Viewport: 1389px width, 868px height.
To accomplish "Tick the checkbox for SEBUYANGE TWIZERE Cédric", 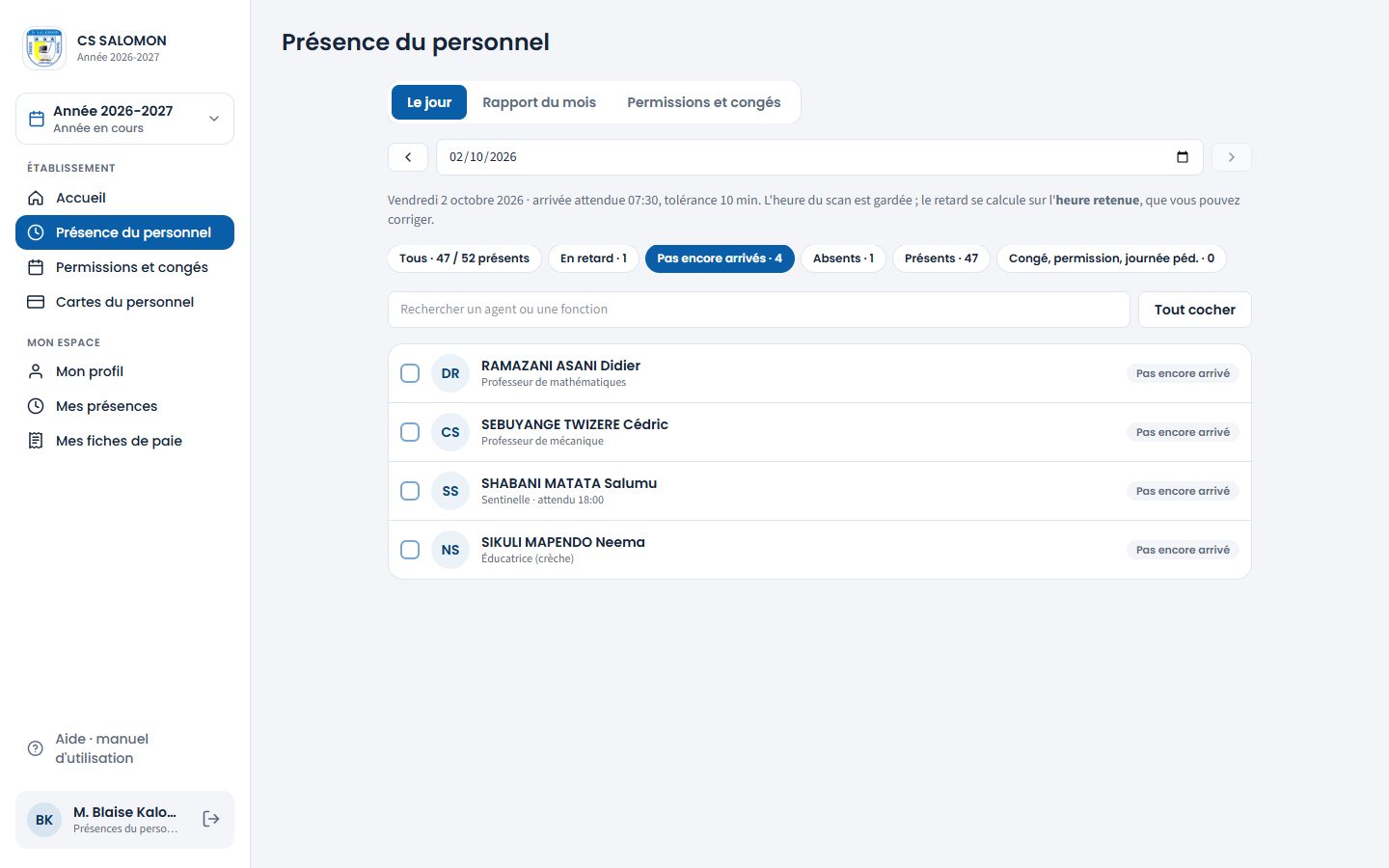I will point(410,432).
